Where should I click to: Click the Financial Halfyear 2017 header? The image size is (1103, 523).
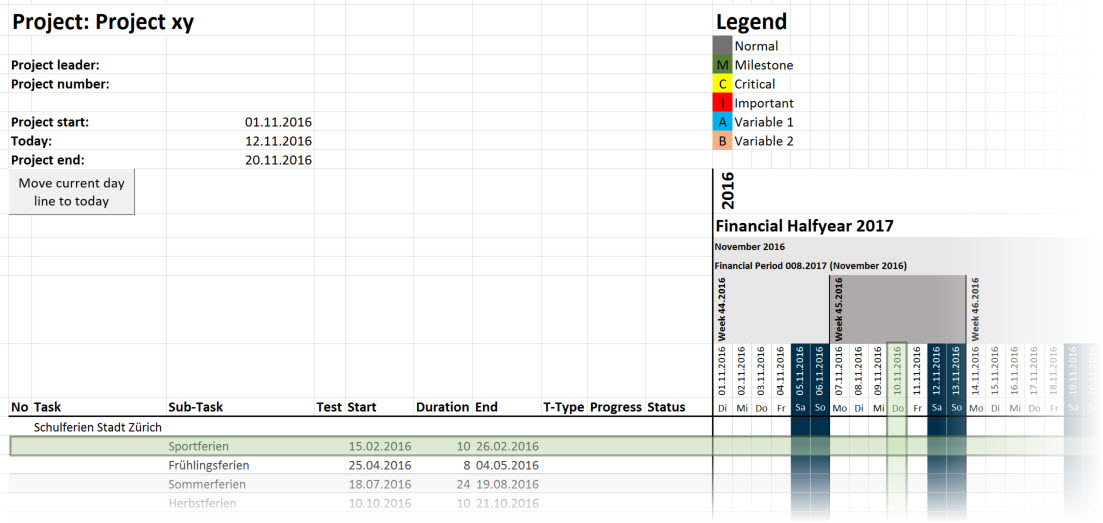coord(804,227)
